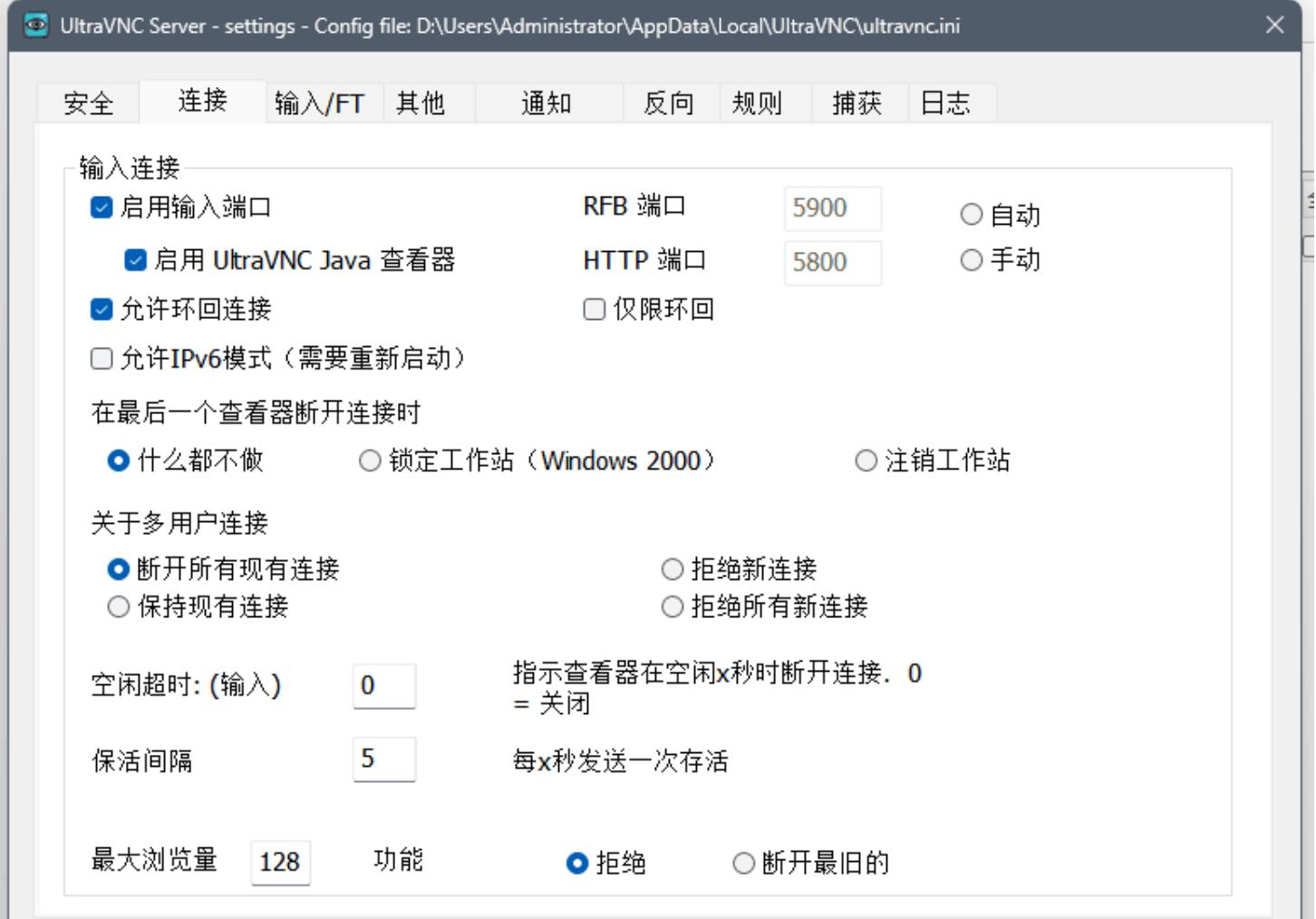Click the 最大浏览量 field showing 128
Viewport: 1316px width, 919px height.
click(280, 862)
